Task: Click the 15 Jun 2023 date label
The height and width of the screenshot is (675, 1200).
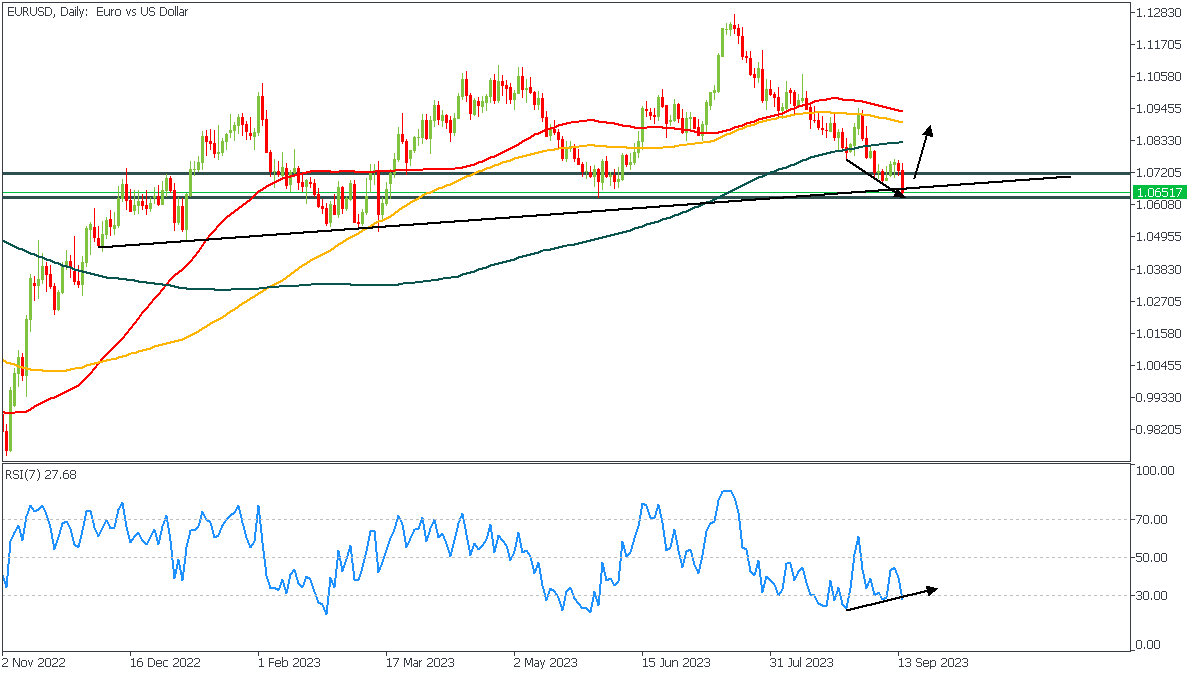Action: click(676, 662)
